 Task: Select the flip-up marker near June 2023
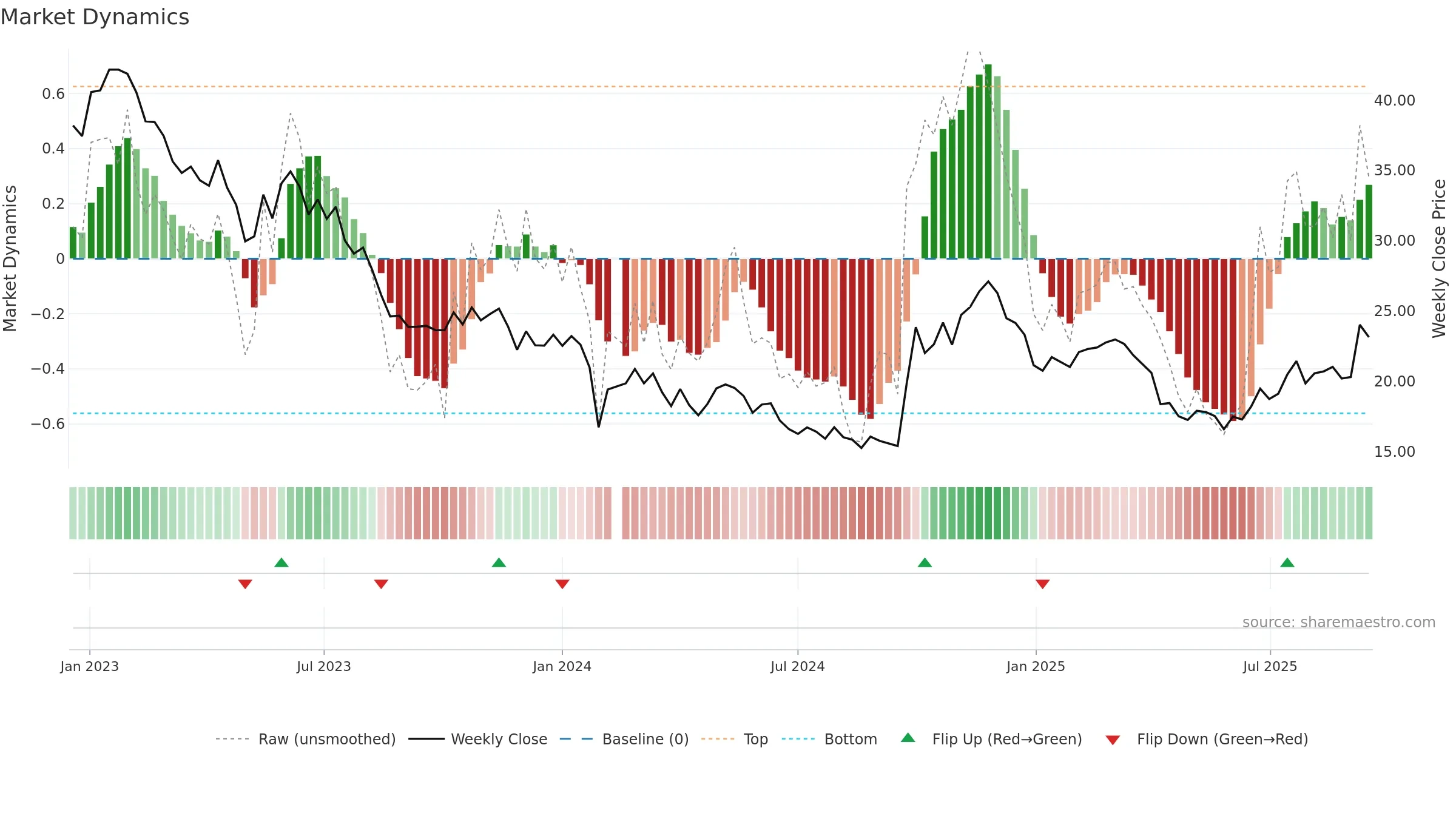281,562
